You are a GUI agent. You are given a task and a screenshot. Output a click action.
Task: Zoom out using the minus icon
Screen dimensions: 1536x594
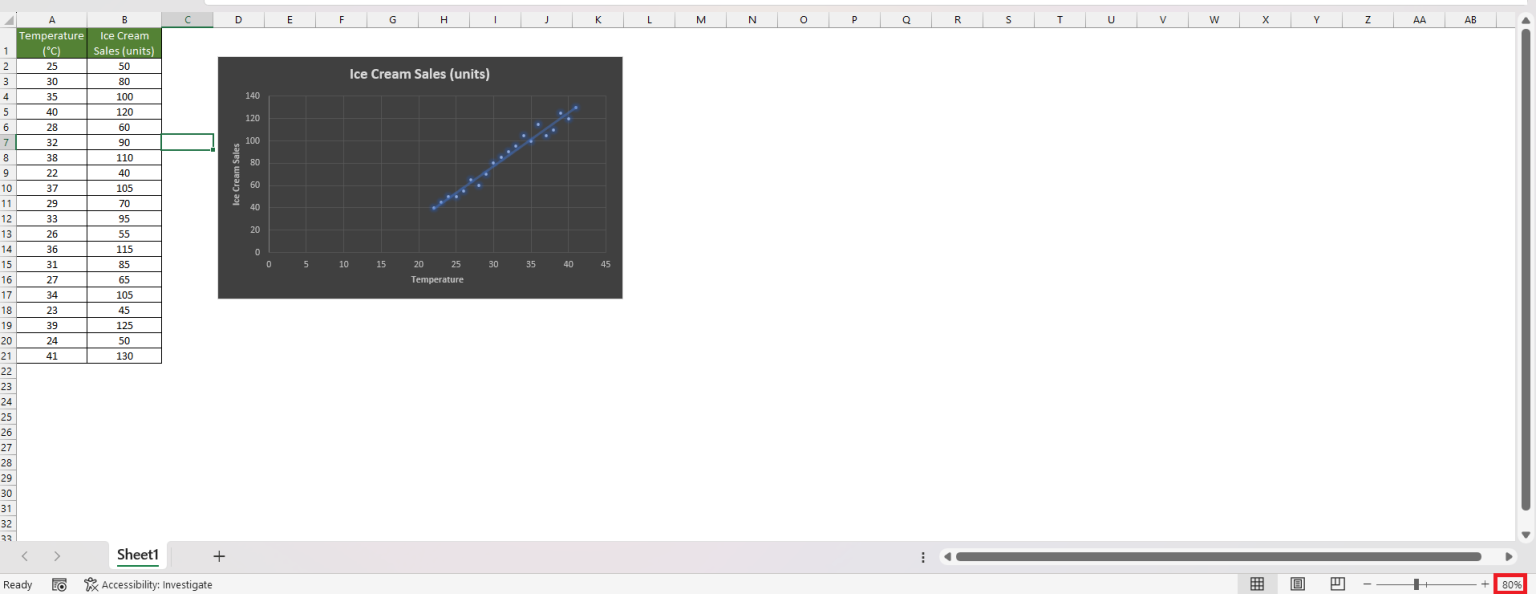pyautogui.click(x=1368, y=584)
